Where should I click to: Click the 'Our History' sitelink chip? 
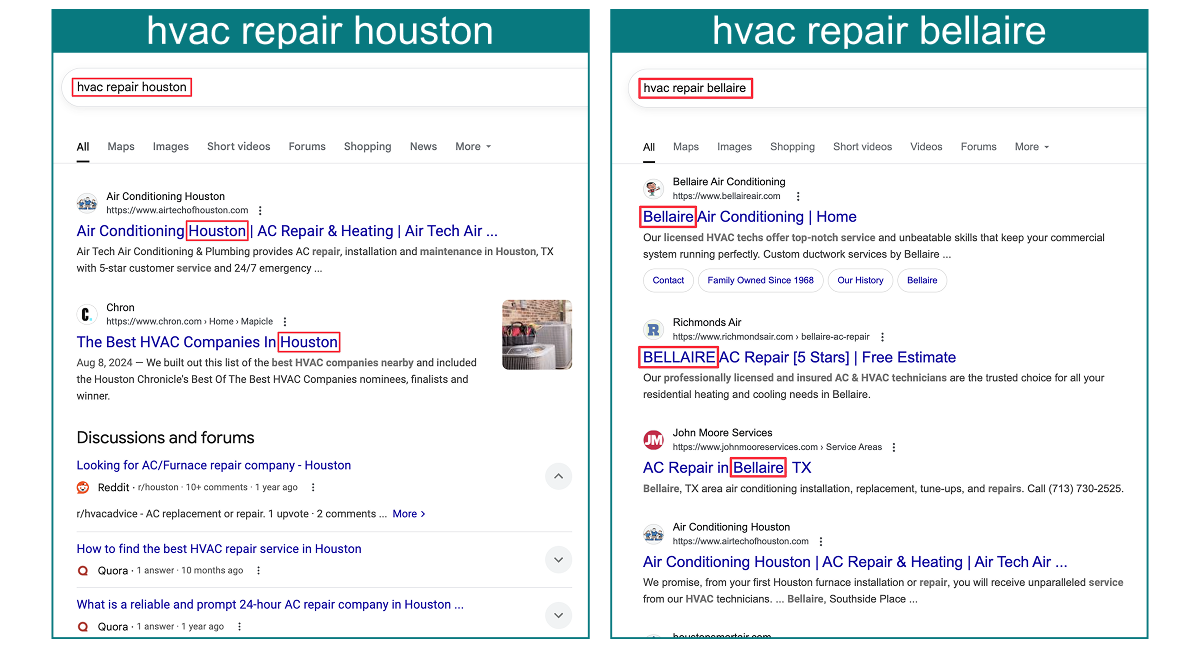[860, 281]
